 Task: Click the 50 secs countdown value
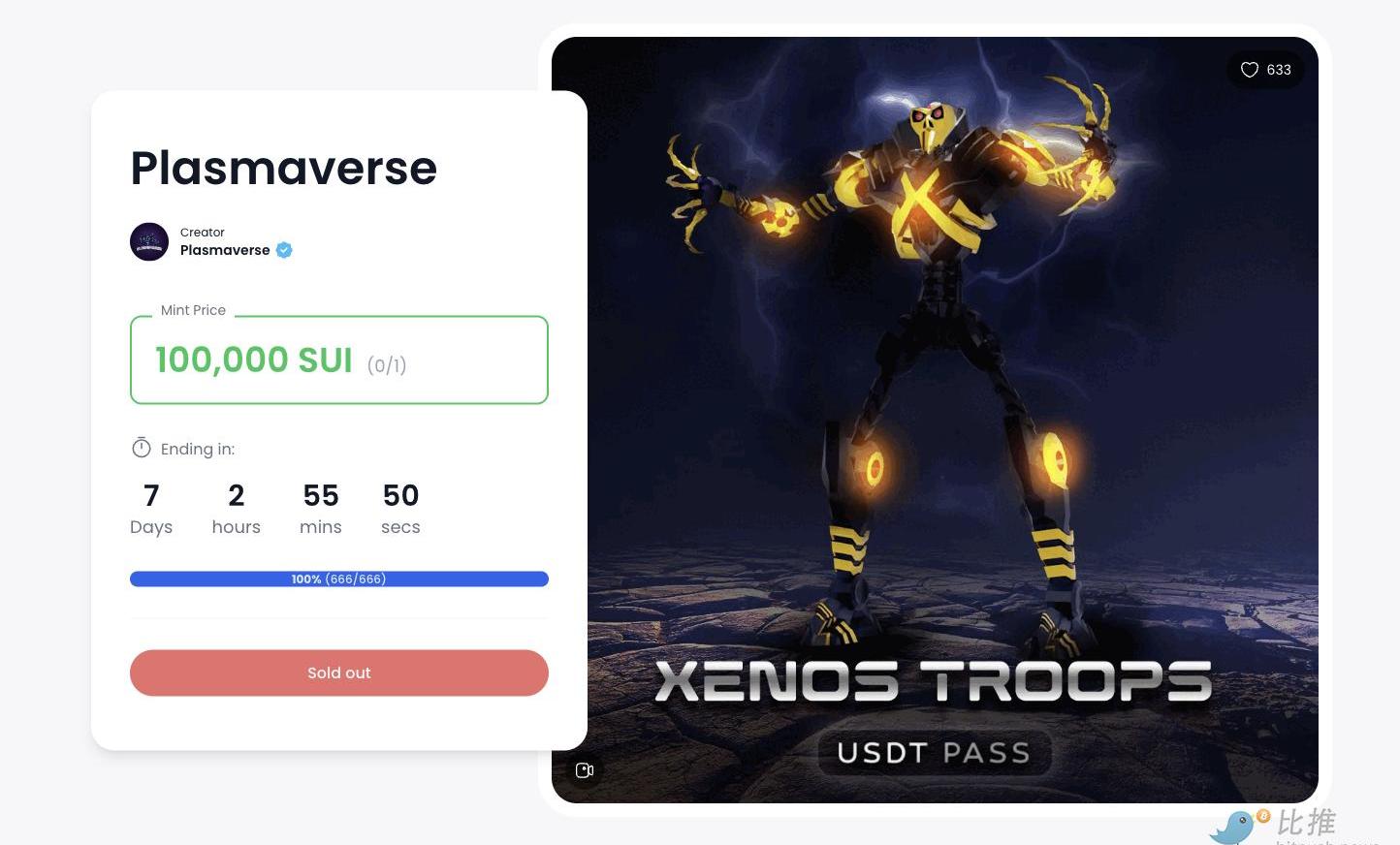400,509
